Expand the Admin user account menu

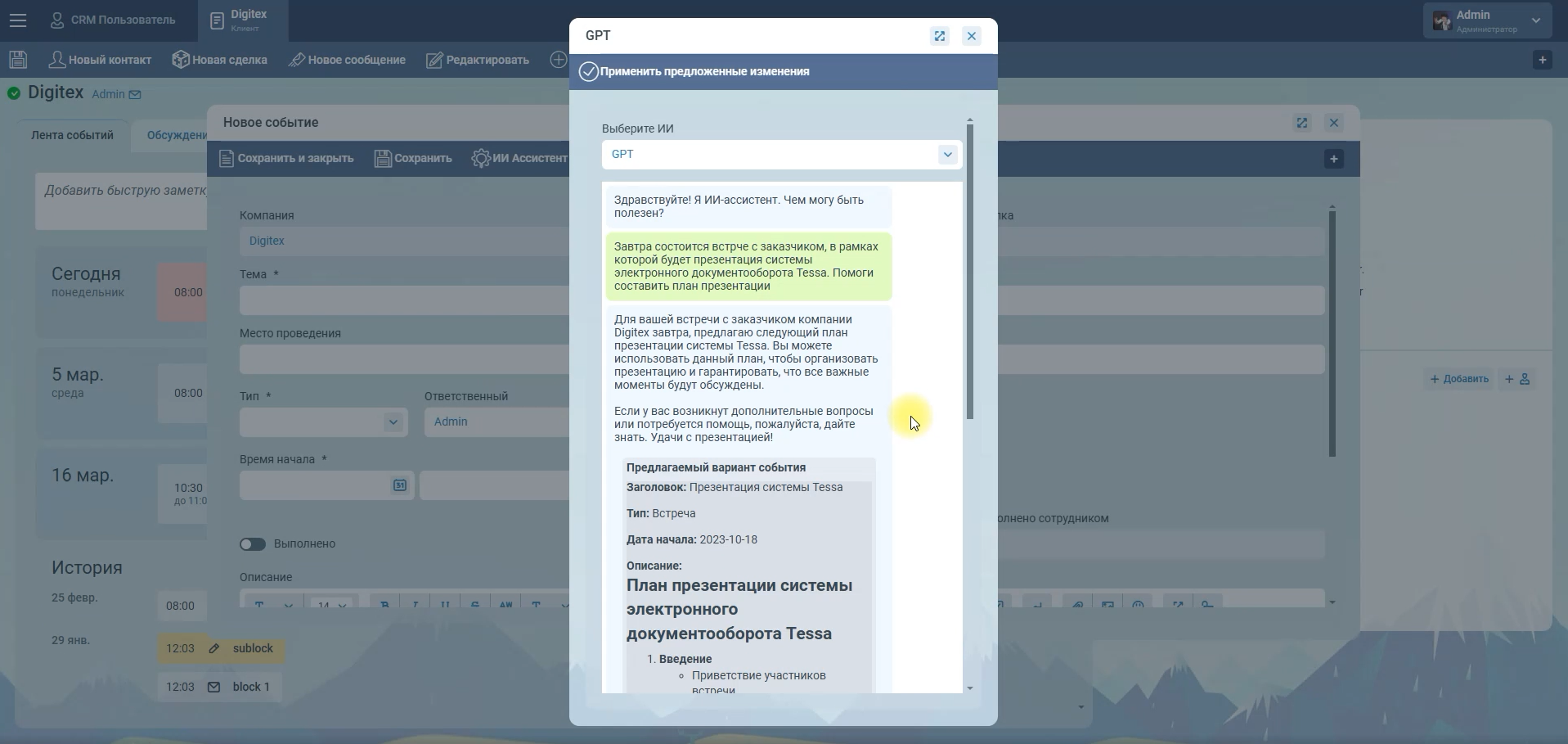click(x=1535, y=20)
